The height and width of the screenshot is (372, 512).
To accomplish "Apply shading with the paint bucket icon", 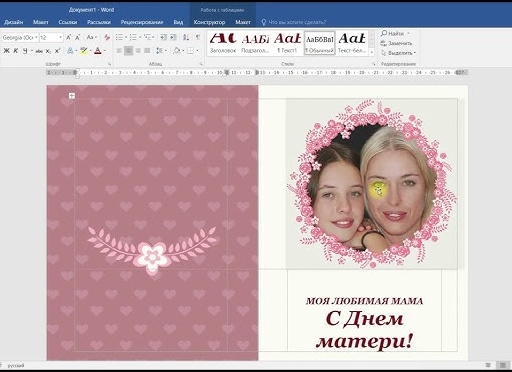I will 177,51.
